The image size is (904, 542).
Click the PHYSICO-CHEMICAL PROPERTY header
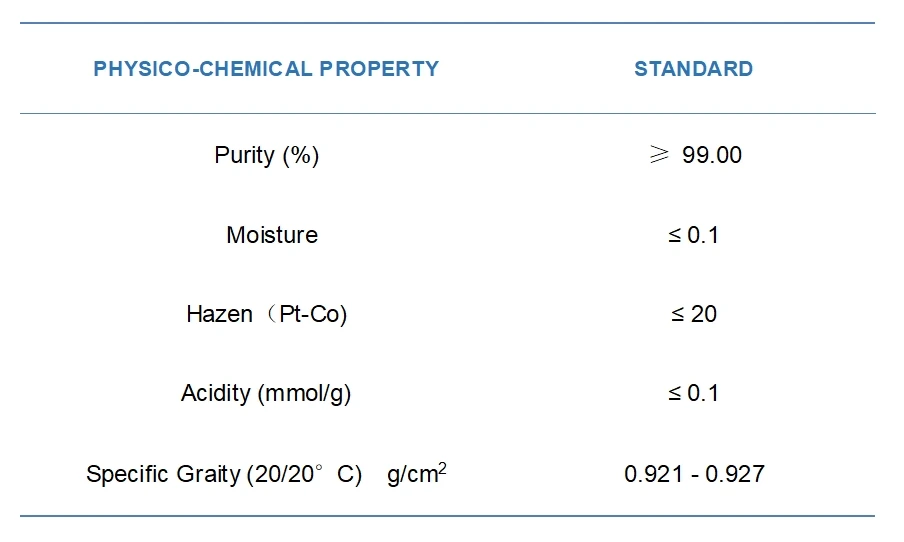pyautogui.click(x=266, y=69)
